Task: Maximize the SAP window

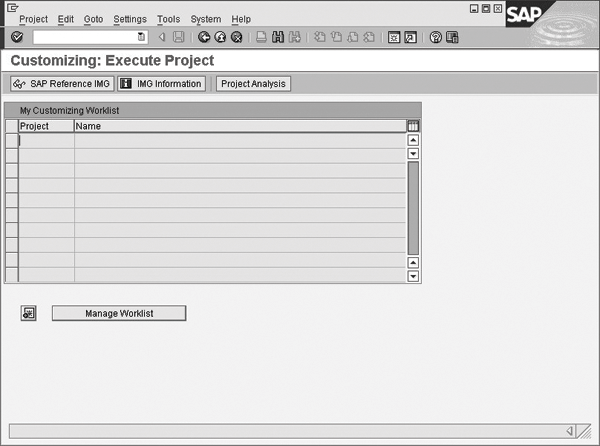Action: pos(486,8)
